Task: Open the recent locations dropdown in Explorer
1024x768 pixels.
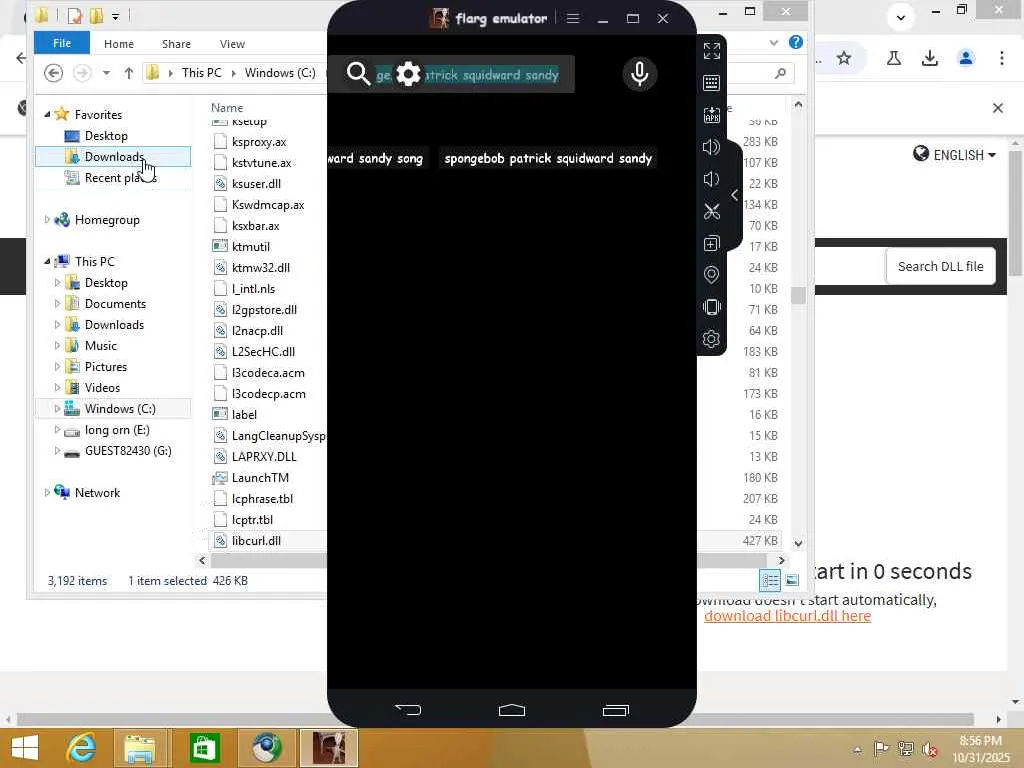Action: click(x=106, y=73)
